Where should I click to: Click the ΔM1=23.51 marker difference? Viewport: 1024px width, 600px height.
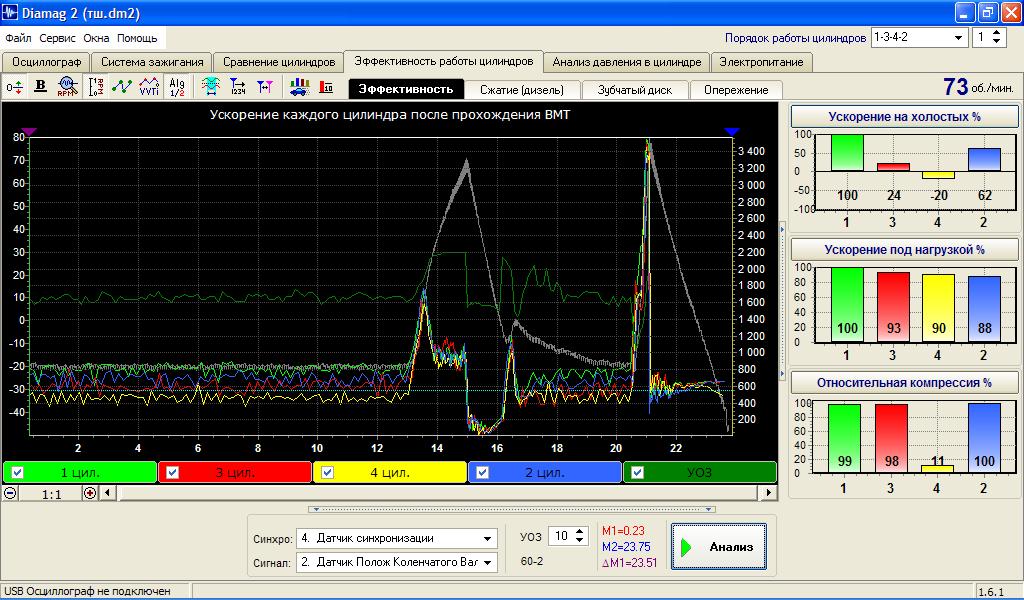pyautogui.click(x=630, y=562)
